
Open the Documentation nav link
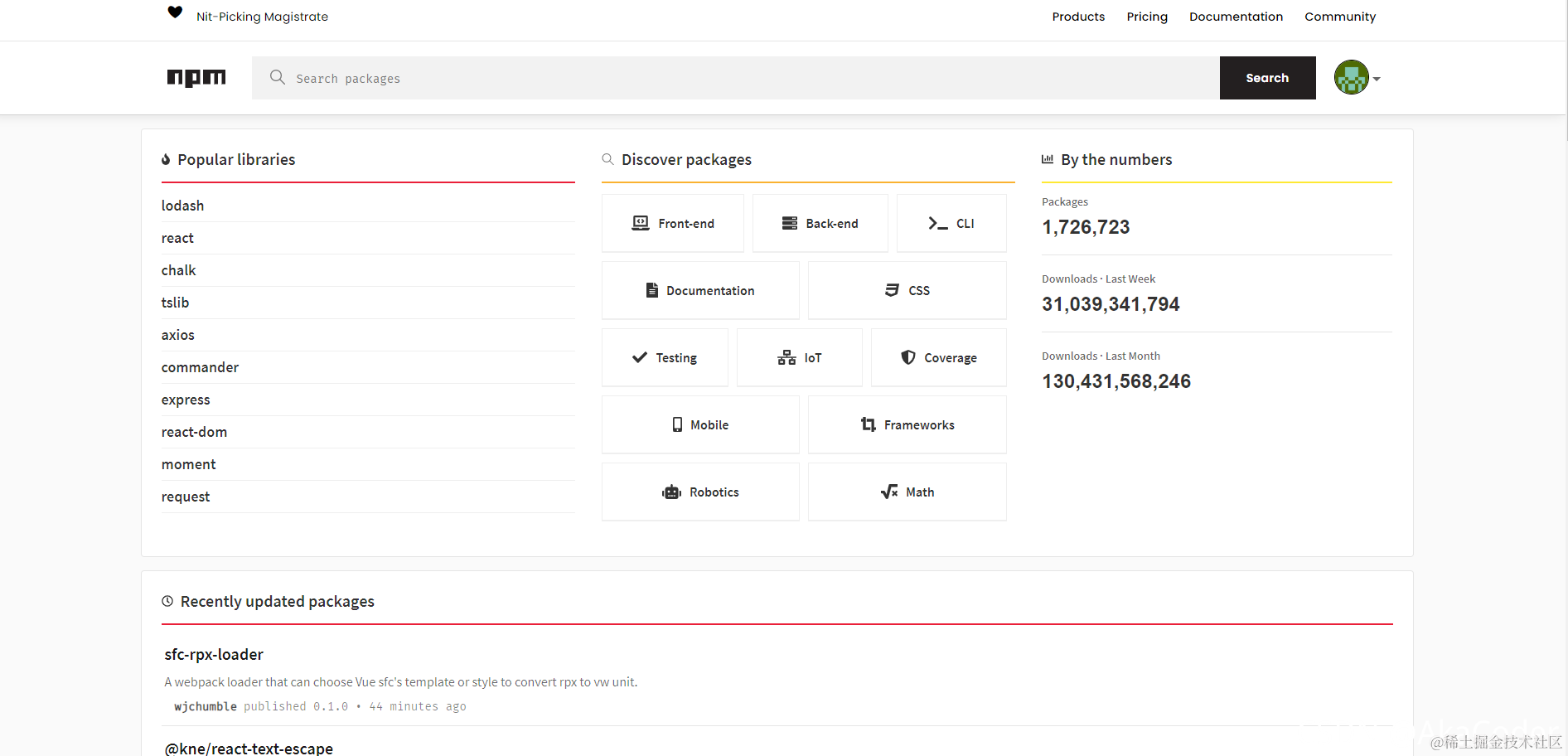(x=1236, y=17)
